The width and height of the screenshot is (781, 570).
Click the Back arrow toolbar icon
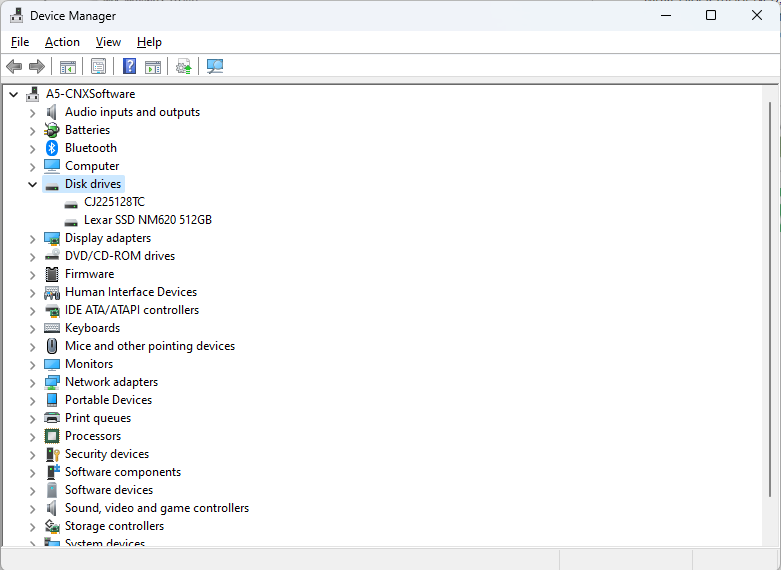tap(14, 66)
